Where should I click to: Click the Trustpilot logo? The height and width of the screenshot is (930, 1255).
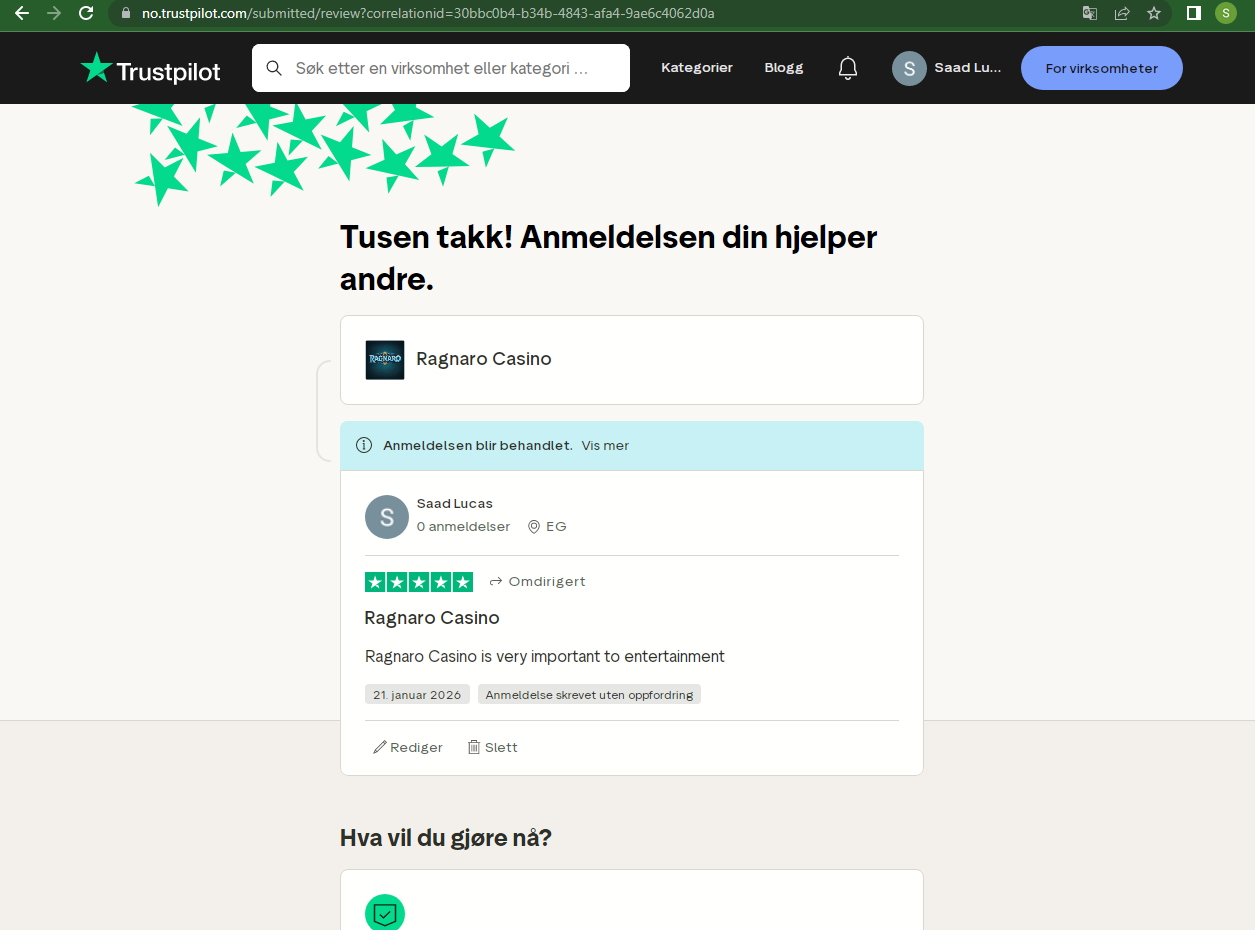[x=151, y=68]
